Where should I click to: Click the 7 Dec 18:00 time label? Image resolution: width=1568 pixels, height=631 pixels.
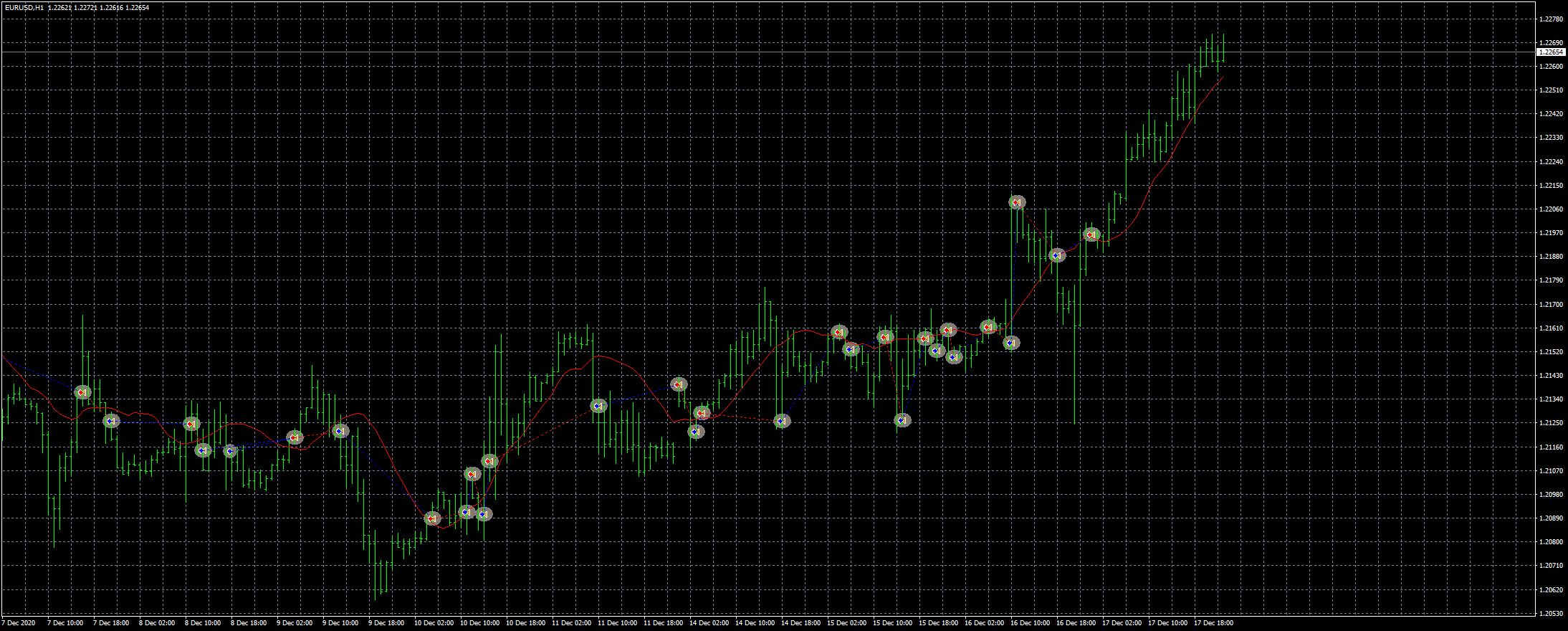111,623
